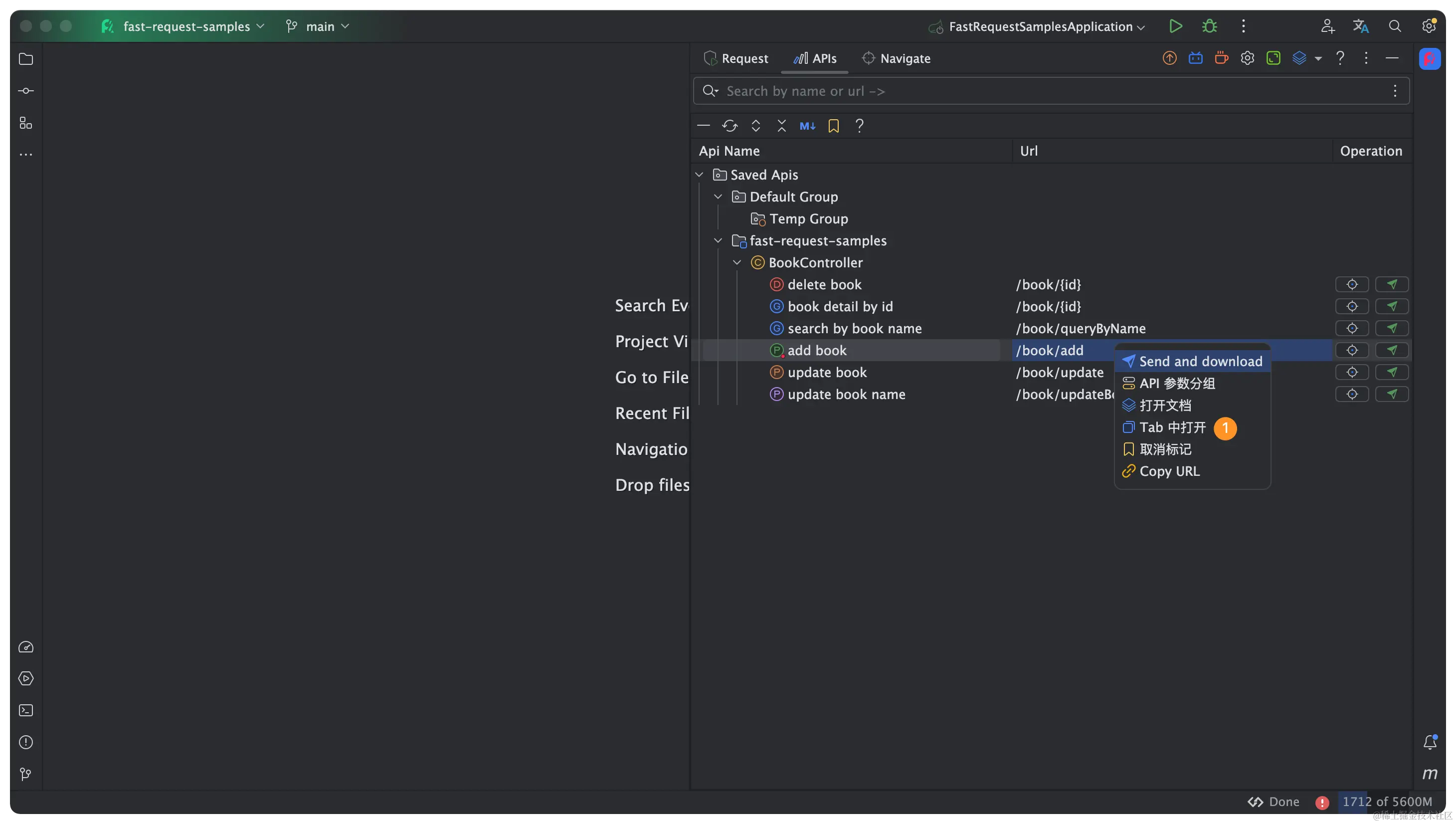Open the Terminal tool window
The image size is (1456, 824).
click(x=26, y=710)
